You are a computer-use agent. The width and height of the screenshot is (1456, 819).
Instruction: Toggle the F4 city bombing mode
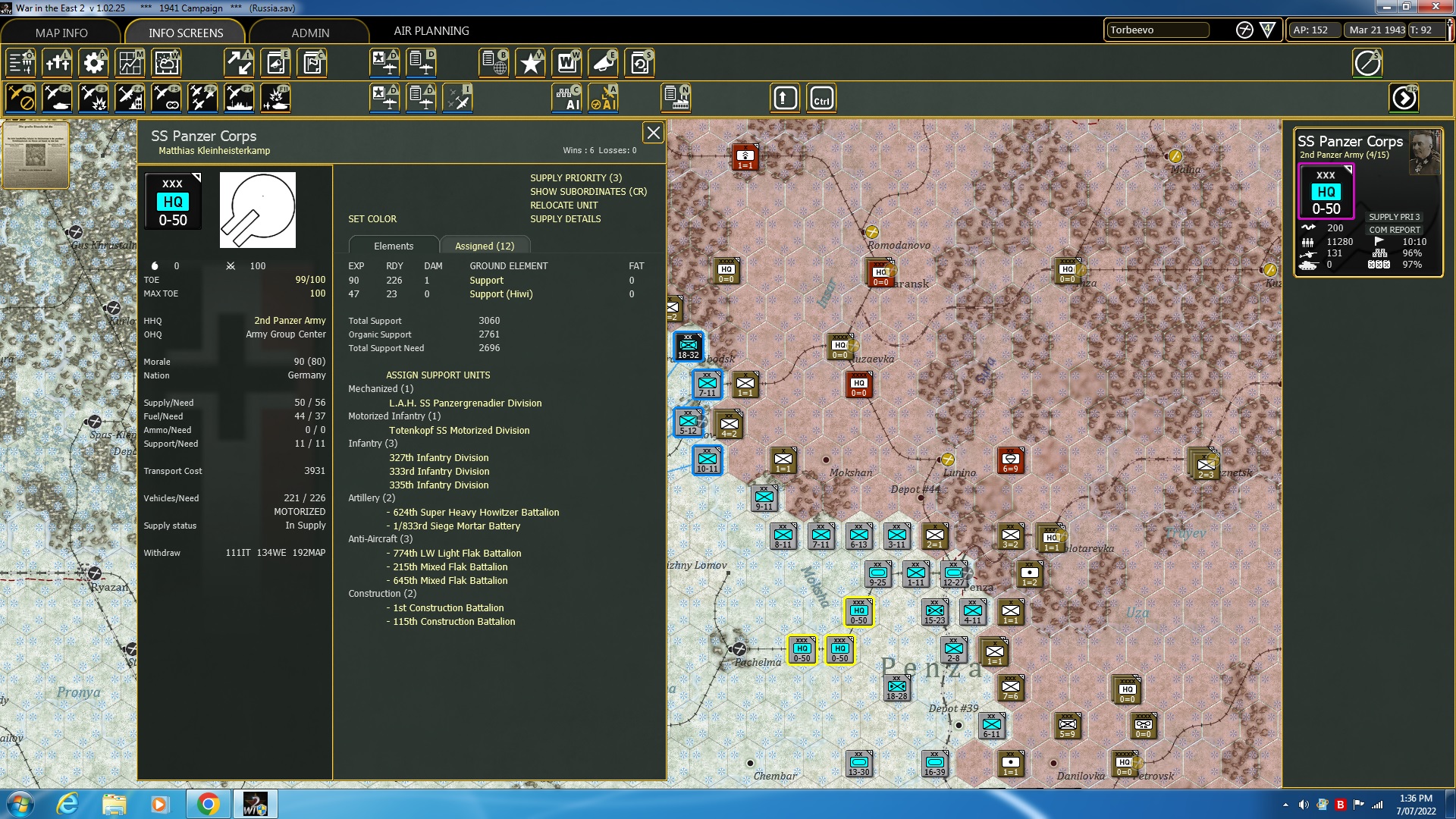pos(130,99)
